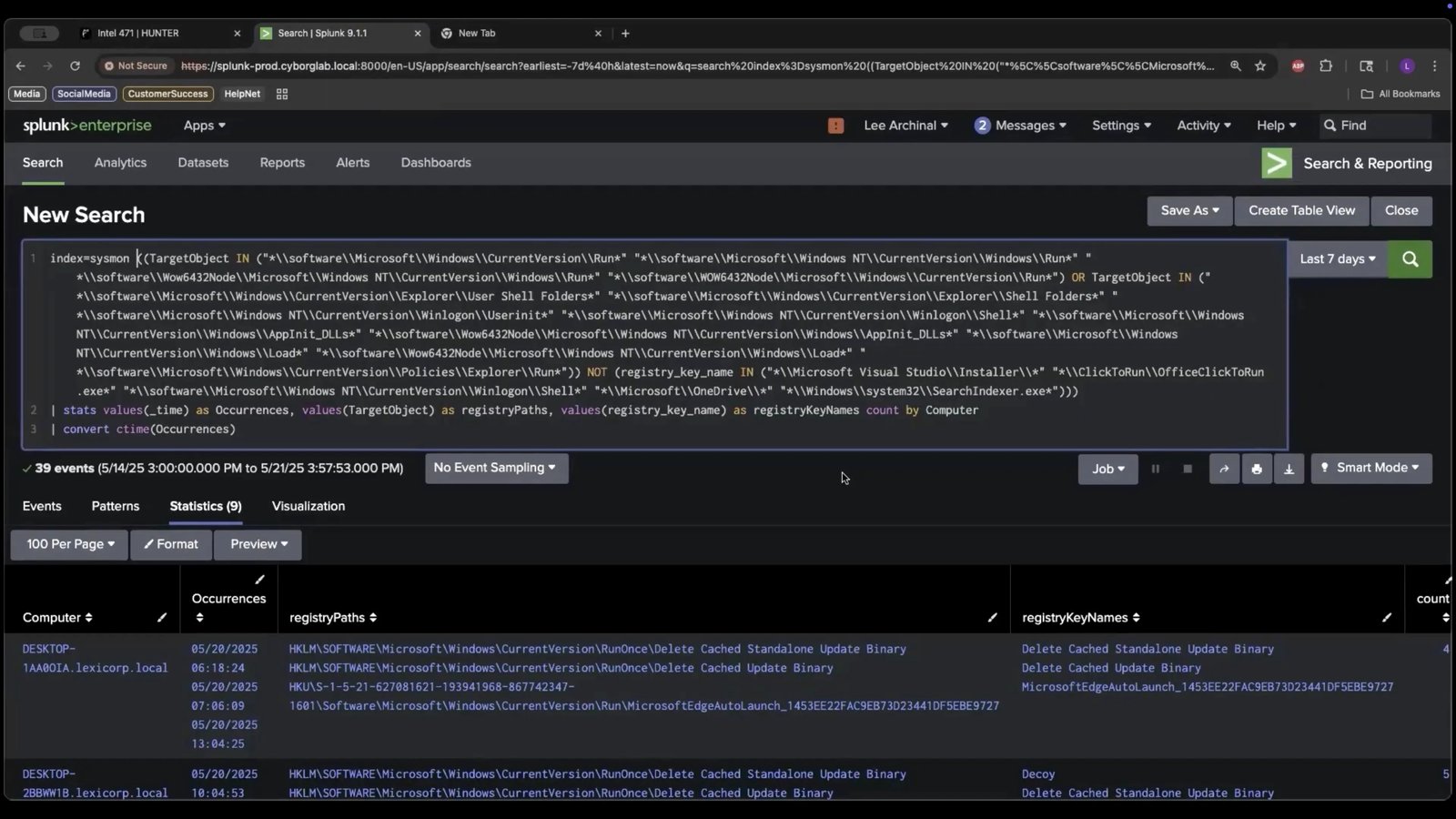Click the Share job arrow icon
The image size is (1456, 819).
click(1224, 469)
